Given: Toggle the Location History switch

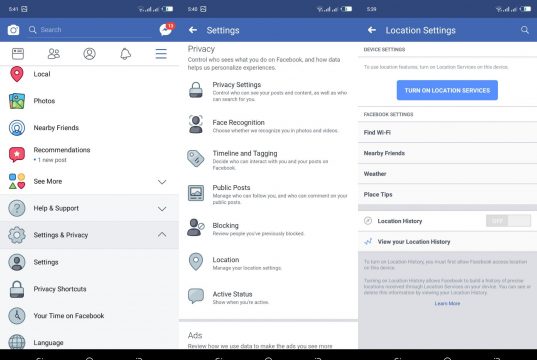Looking at the screenshot, I should [509, 221].
